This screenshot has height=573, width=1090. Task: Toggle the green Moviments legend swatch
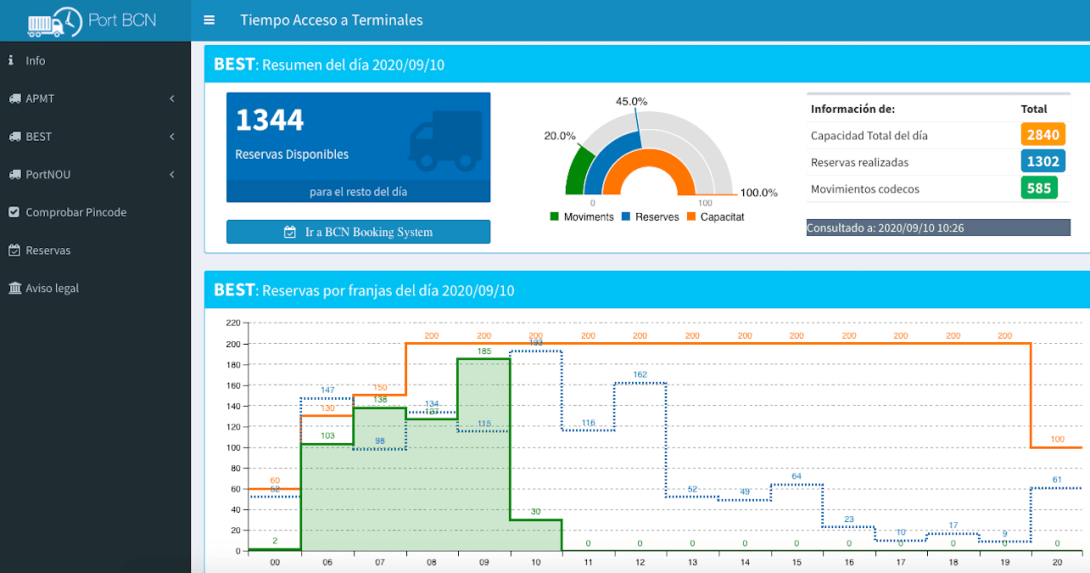tap(554, 217)
